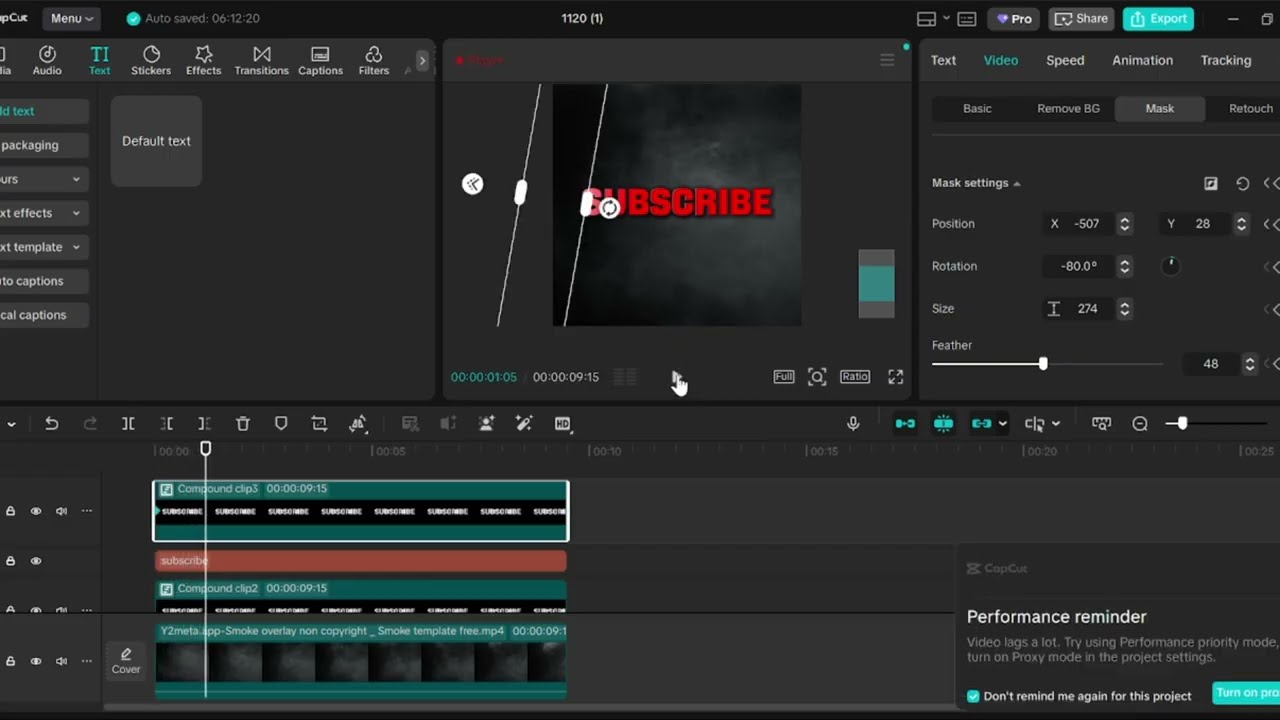Show more media tabs arrow
Image resolution: width=1280 pixels, height=720 pixels.
(422, 61)
